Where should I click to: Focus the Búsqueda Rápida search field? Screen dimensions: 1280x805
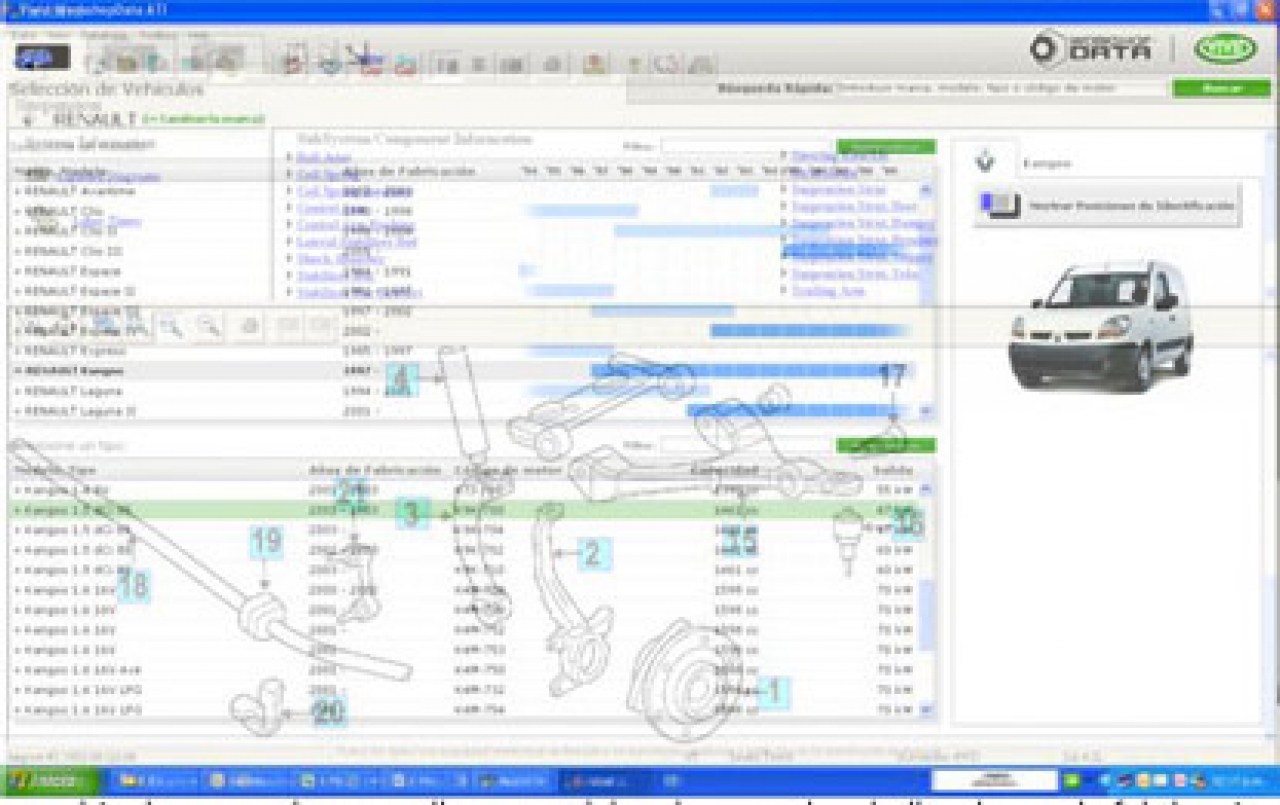coord(1000,88)
